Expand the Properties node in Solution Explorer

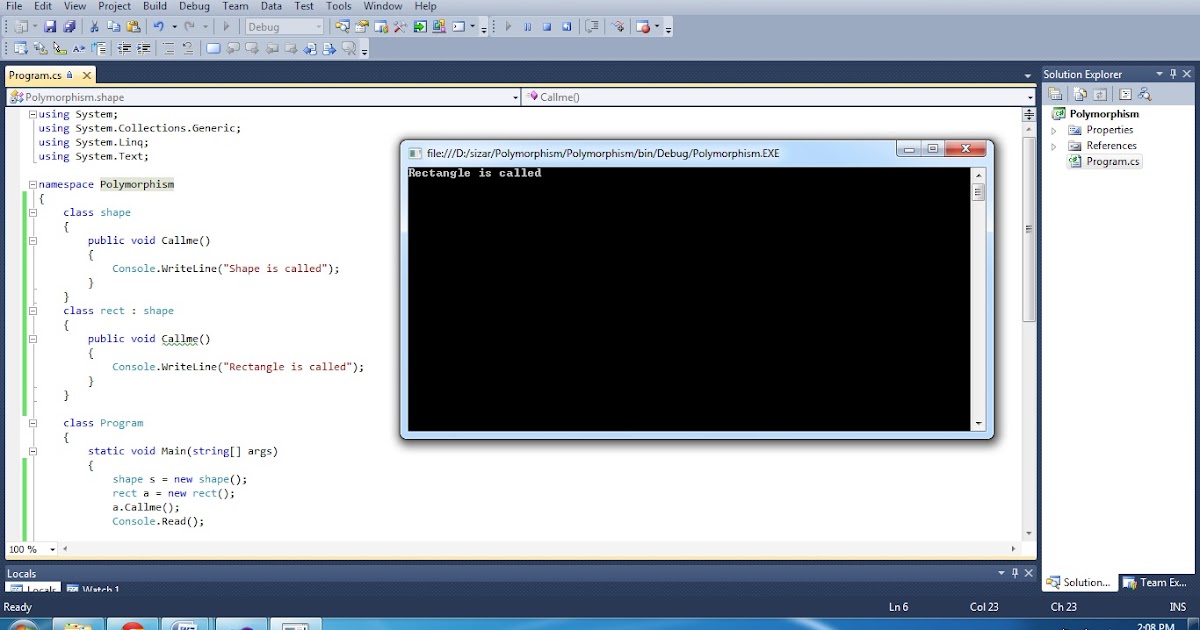point(1054,129)
